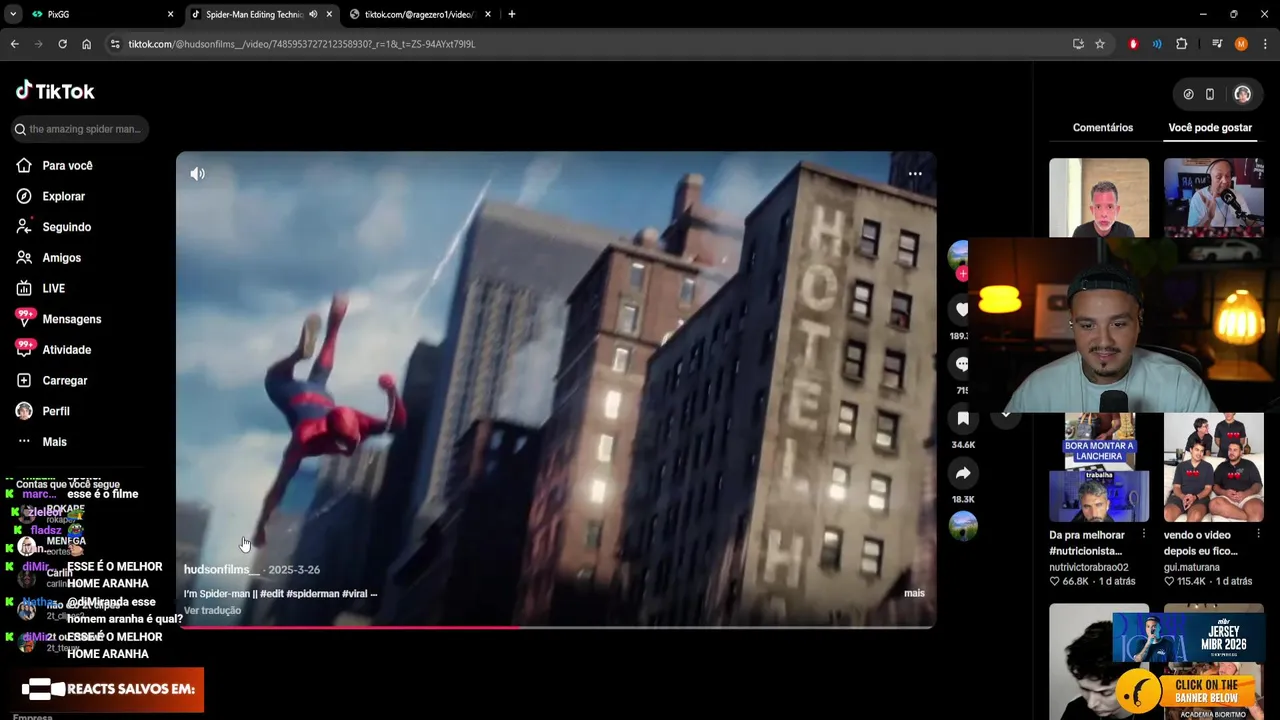1280x720 pixels.
Task: Like the video with the heart icon
Action: point(961,310)
